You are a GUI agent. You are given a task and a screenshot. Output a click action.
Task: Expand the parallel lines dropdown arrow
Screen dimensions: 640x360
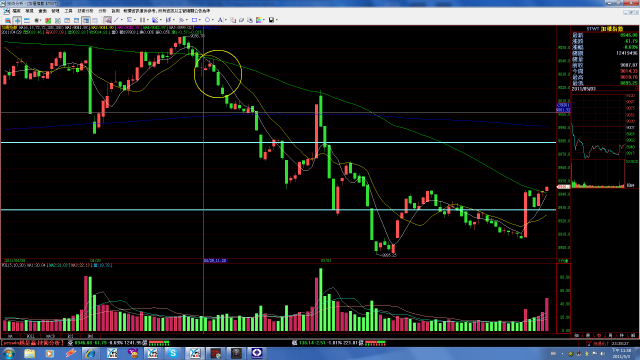point(148,20)
